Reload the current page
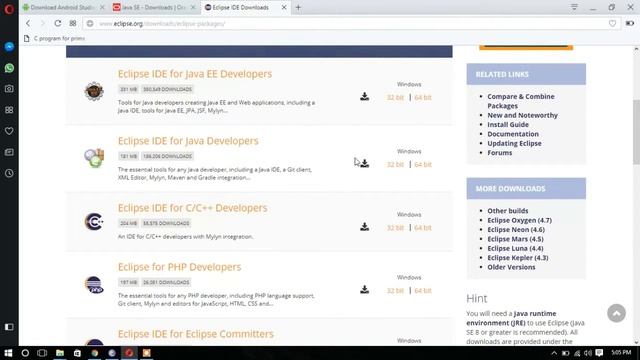640x360 pixels. 58,23
